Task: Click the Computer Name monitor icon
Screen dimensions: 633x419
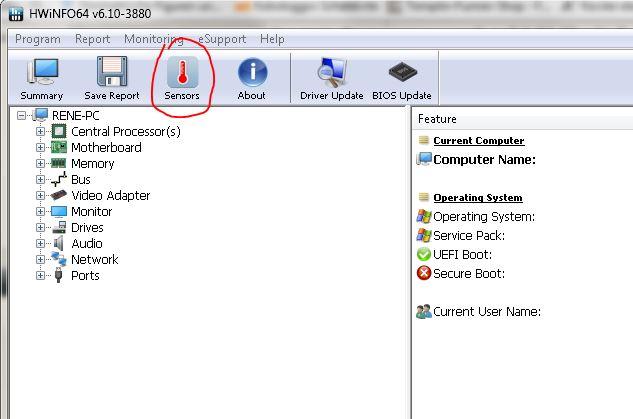Action: coord(424,159)
